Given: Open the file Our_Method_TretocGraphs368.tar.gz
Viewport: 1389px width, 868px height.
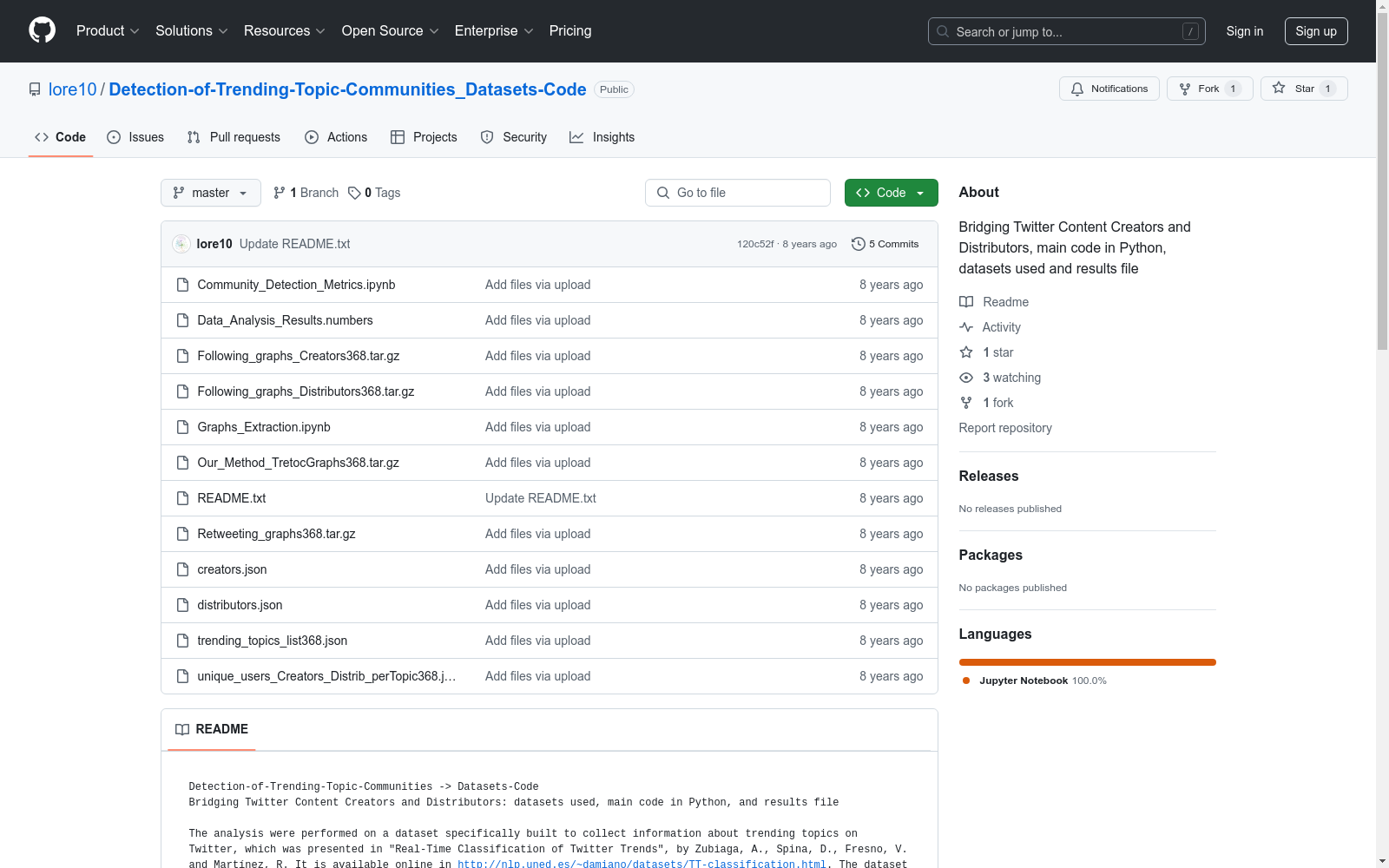Looking at the screenshot, I should pyautogui.click(x=299, y=463).
